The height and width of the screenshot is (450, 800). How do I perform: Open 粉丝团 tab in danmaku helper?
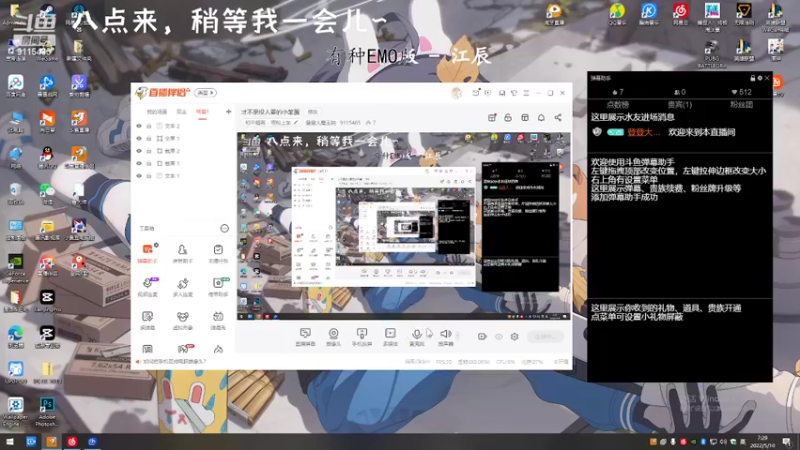[x=741, y=105]
